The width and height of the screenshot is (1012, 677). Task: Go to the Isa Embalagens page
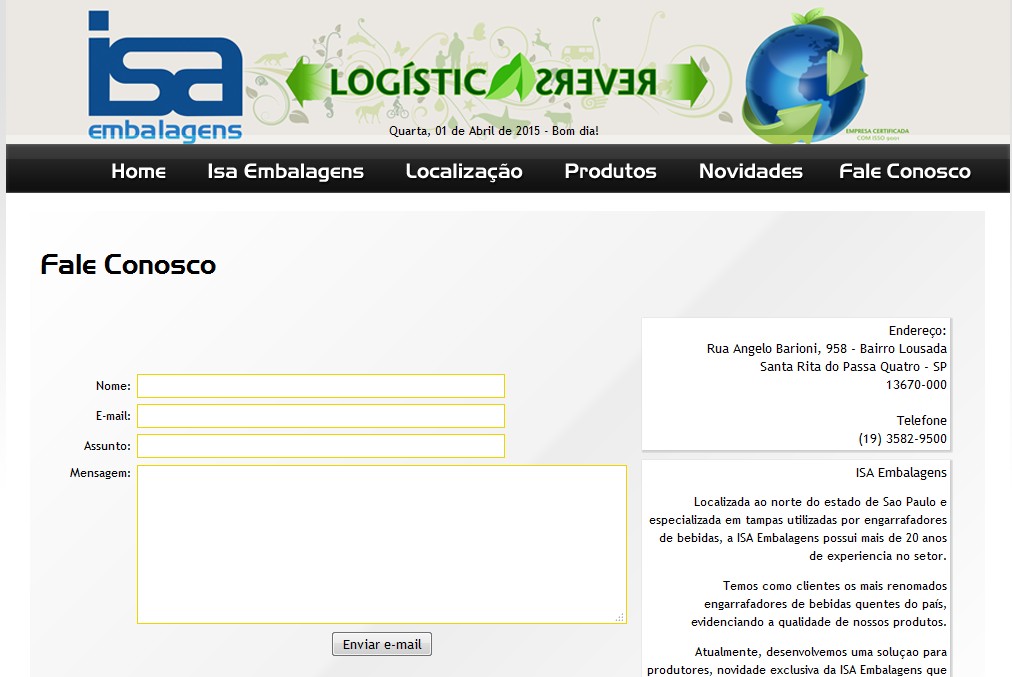coord(285,171)
